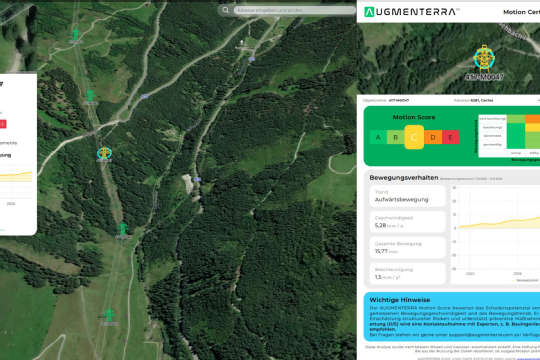This screenshot has width=540, height=360.
Task: Select the highlighted Motion Score grade C
Action: tap(414, 137)
